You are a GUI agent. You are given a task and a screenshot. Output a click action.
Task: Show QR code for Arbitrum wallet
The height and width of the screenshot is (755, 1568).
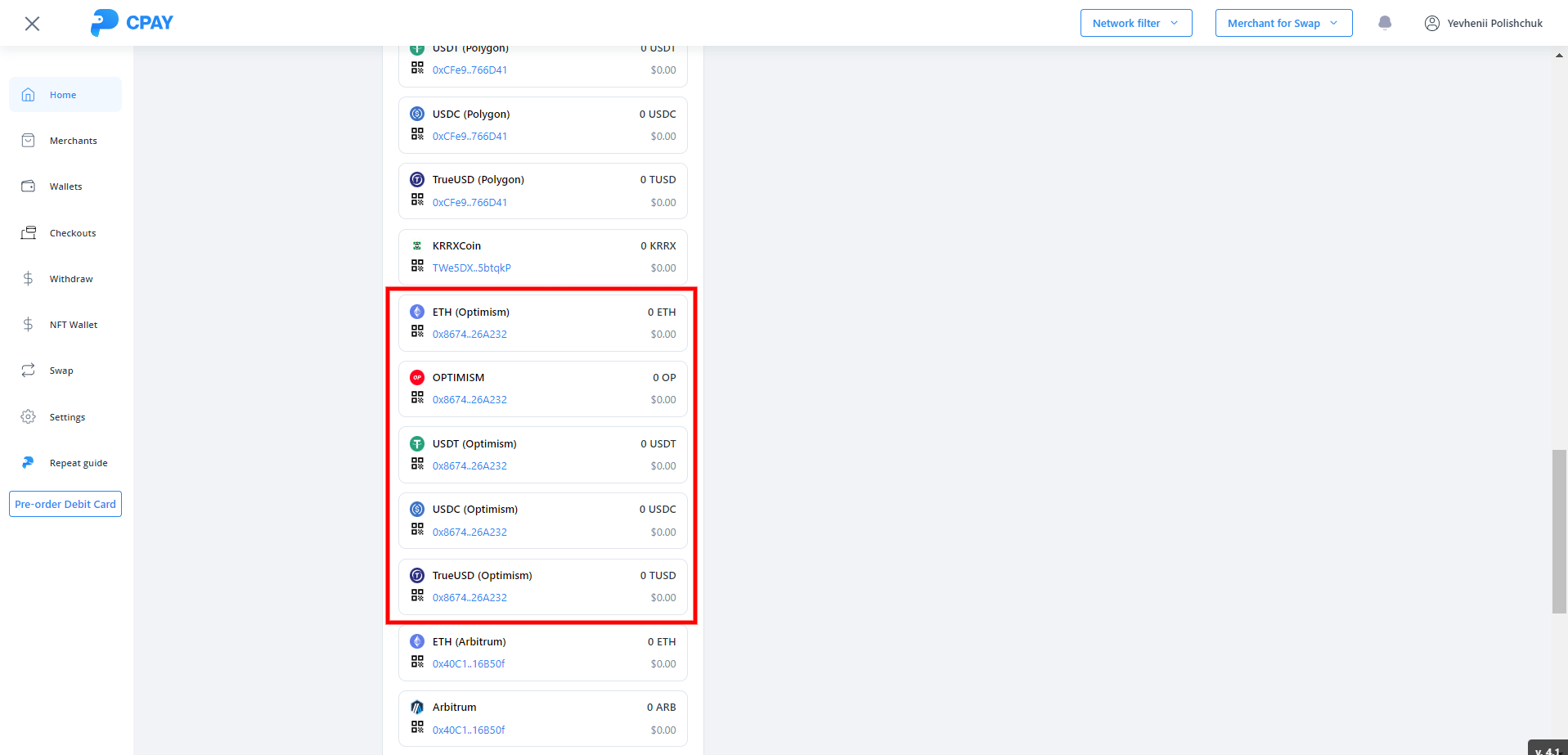417,727
